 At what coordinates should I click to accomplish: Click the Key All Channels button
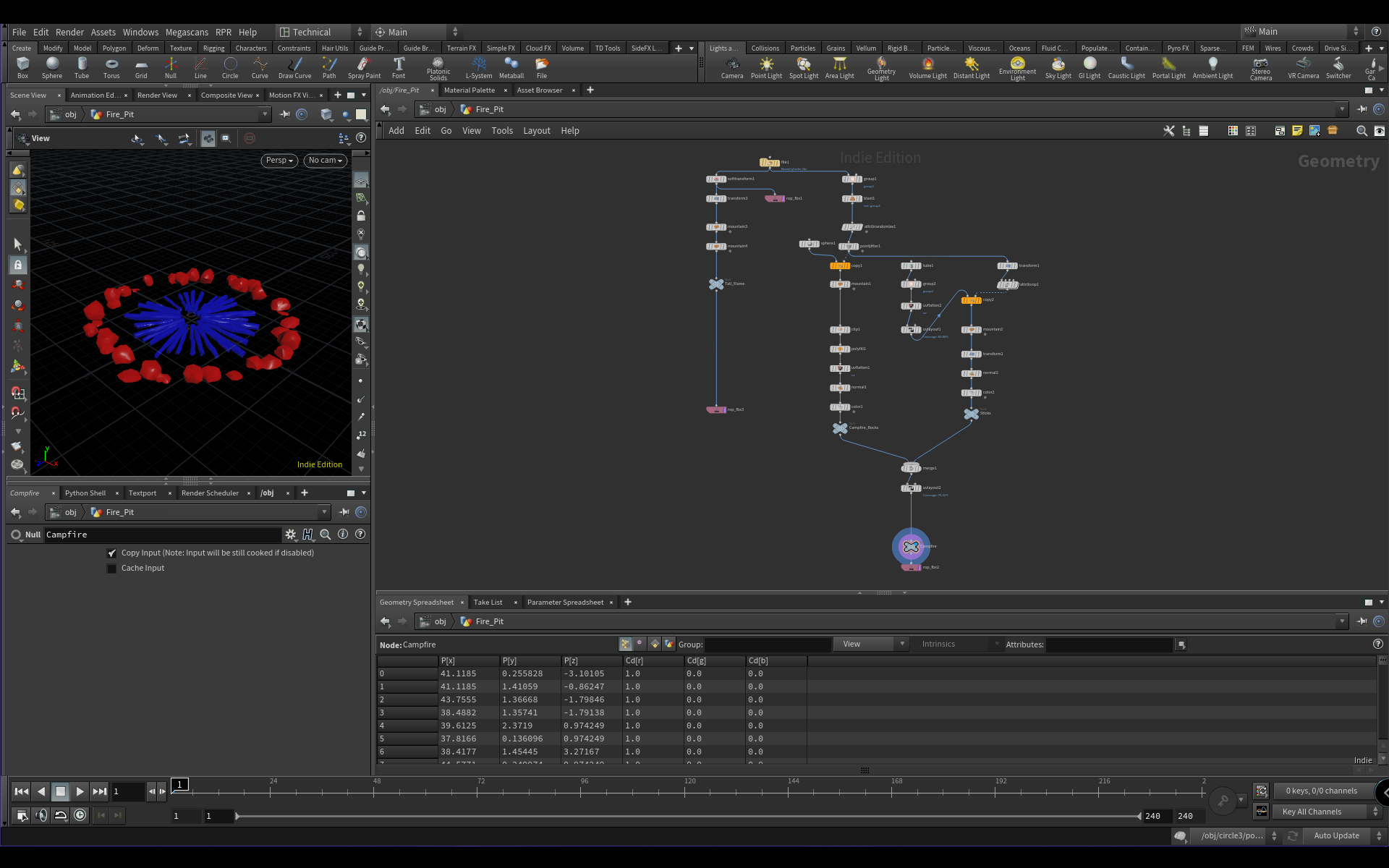1312,812
